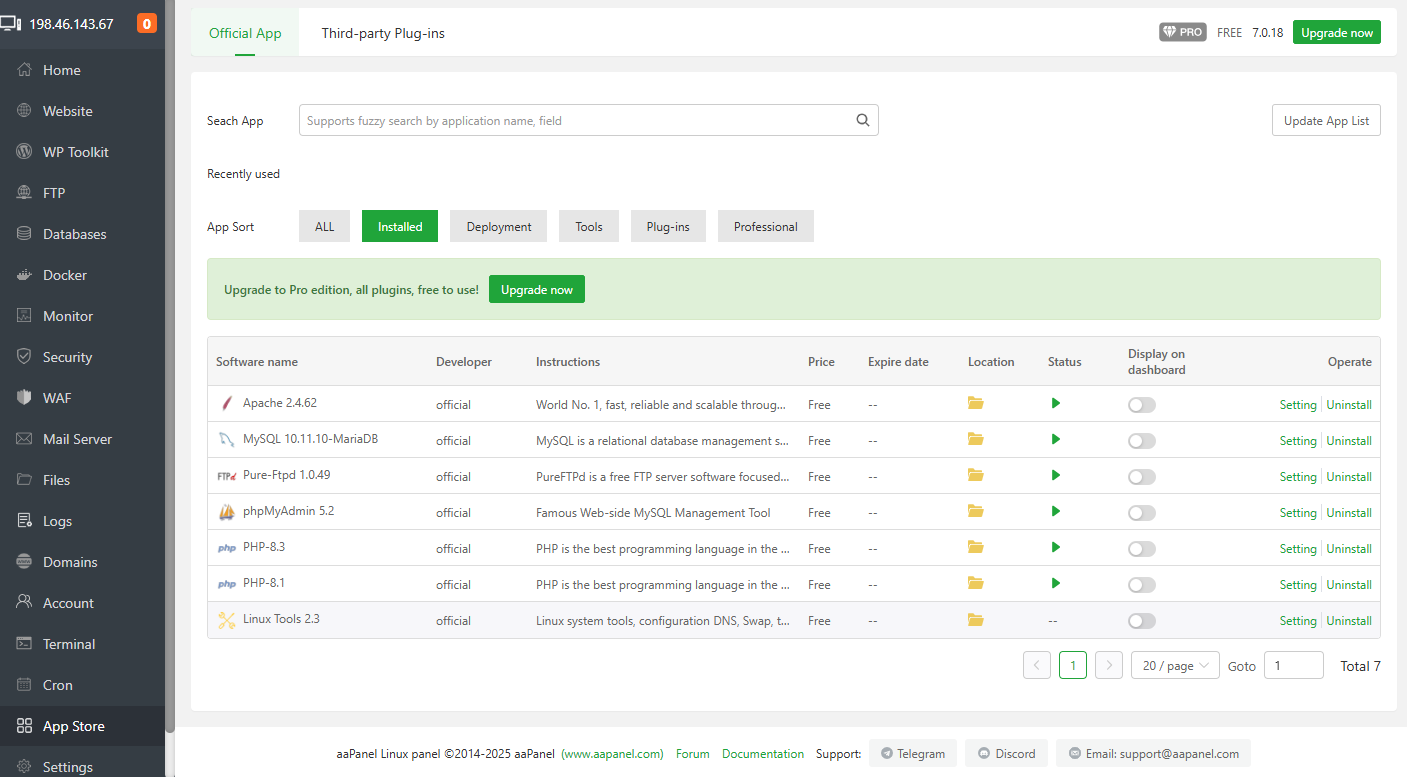Click the previous page arrow in pagination
This screenshot has height=777, width=1407.
(x=1037, y=666)
